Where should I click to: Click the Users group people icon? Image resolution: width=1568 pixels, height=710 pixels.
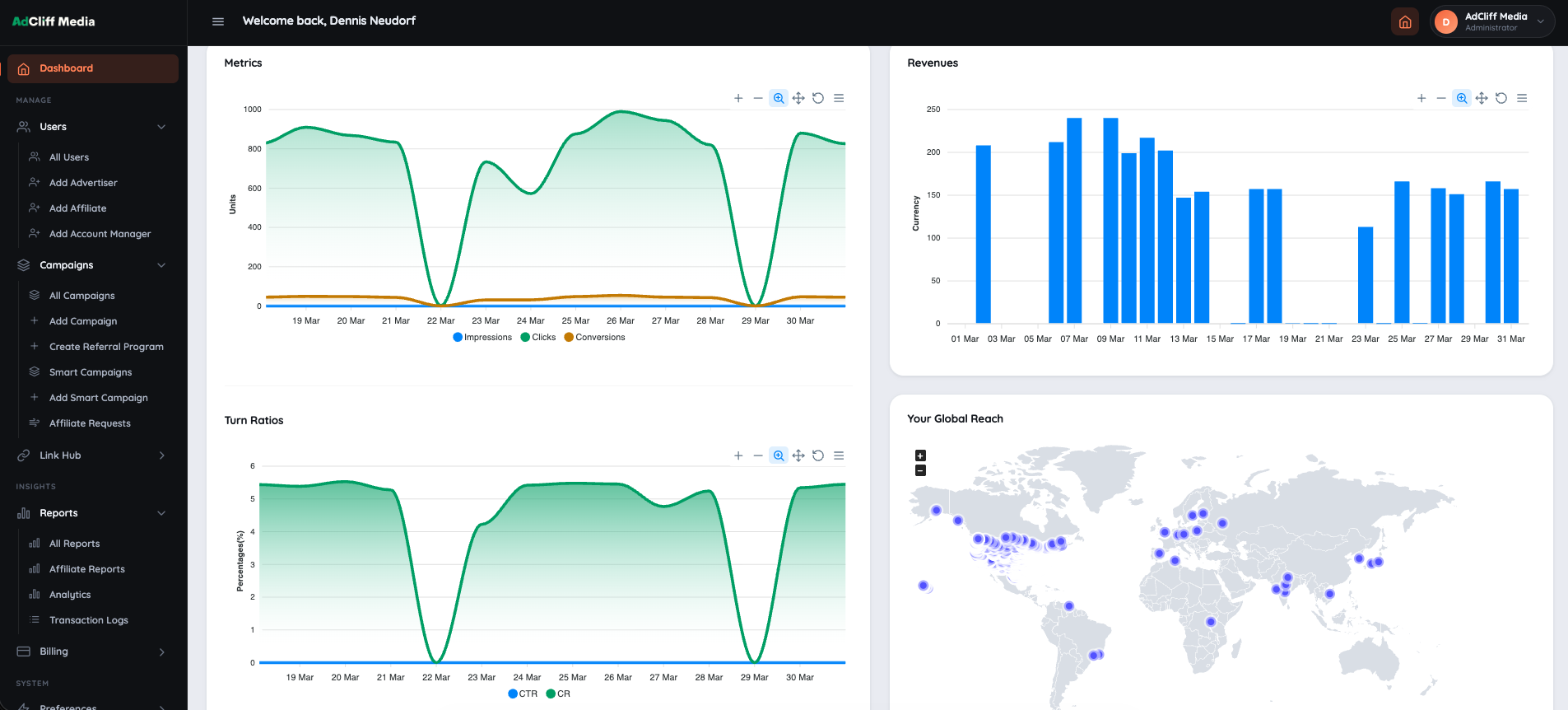point(24,127)
